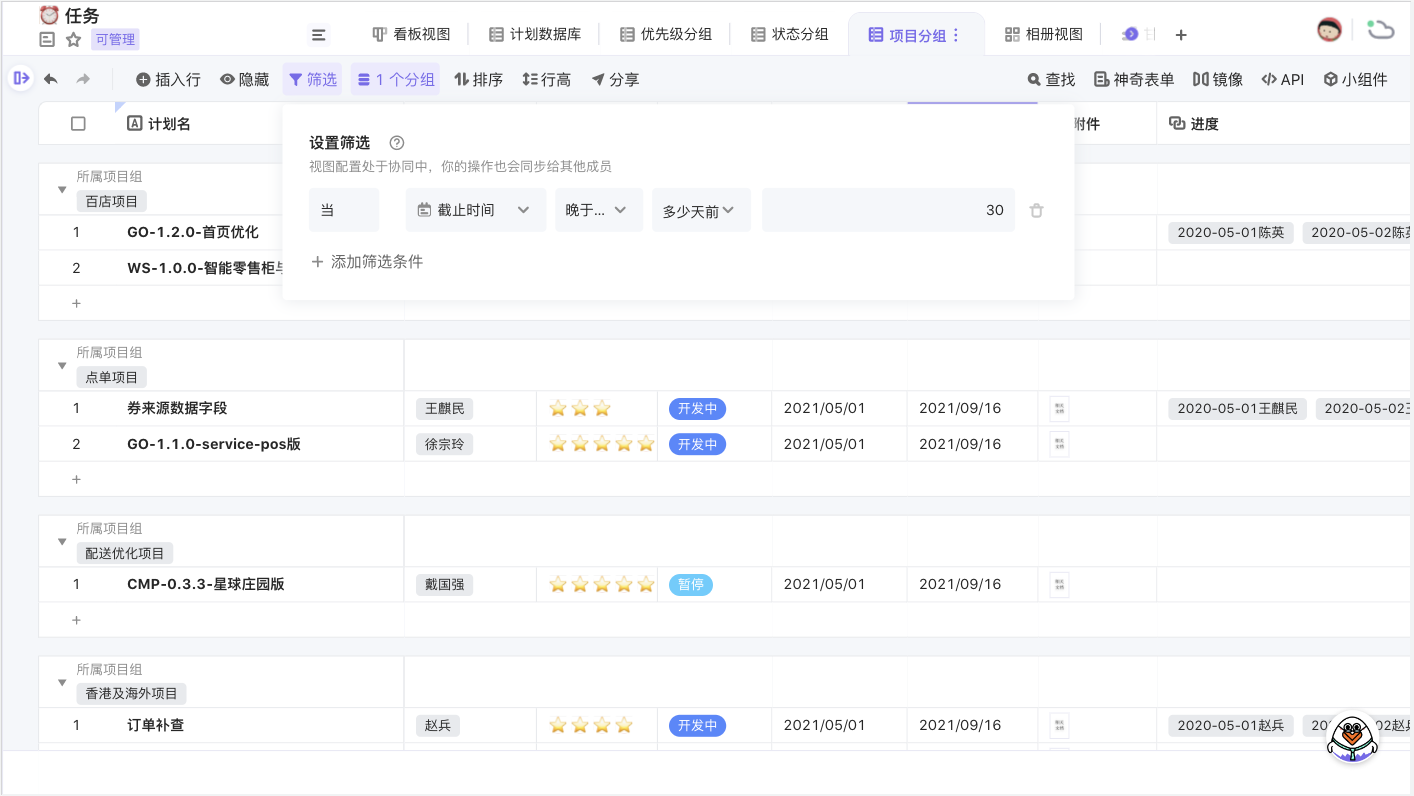
Task: Click the filter help question mark icon
Action: click(x=396, y=143)
